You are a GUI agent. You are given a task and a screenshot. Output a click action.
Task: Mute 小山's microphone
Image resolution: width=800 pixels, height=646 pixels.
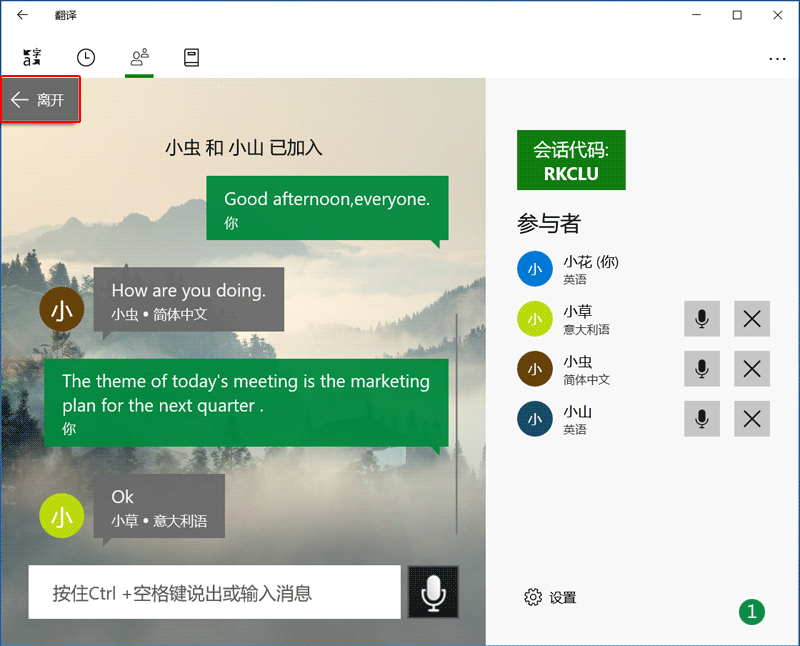click(702, 418)
